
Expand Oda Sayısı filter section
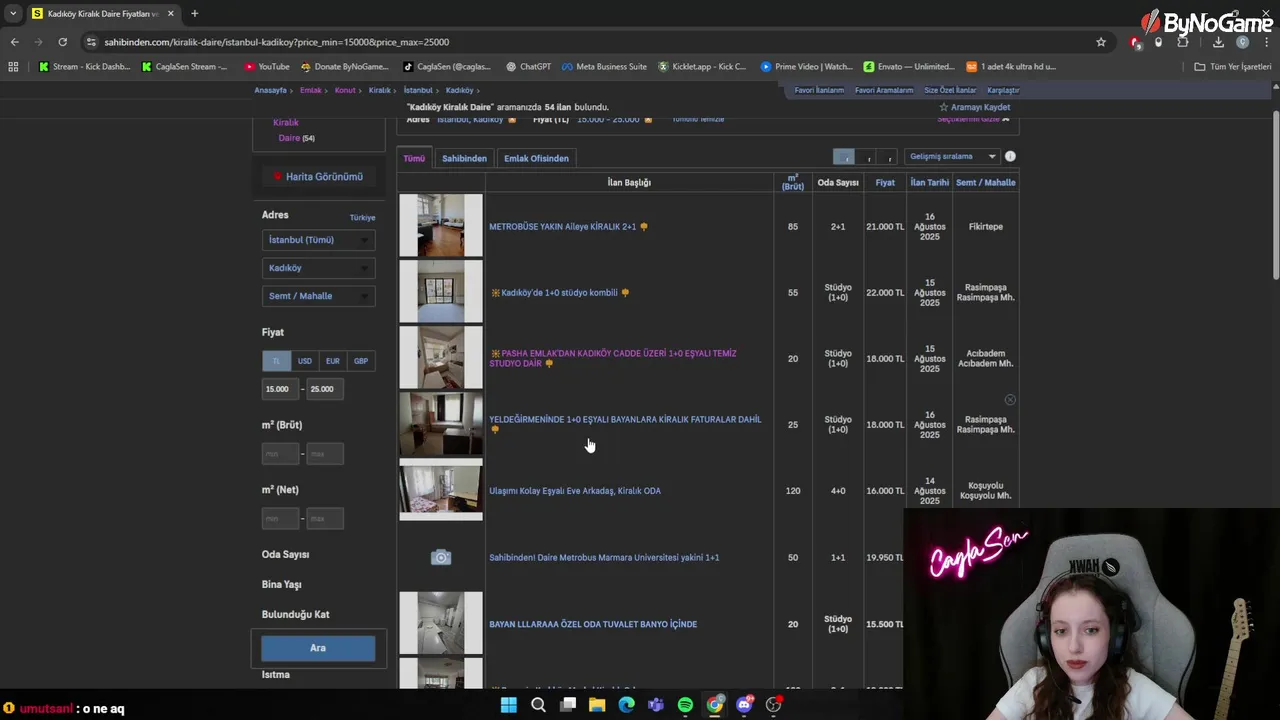285,554
